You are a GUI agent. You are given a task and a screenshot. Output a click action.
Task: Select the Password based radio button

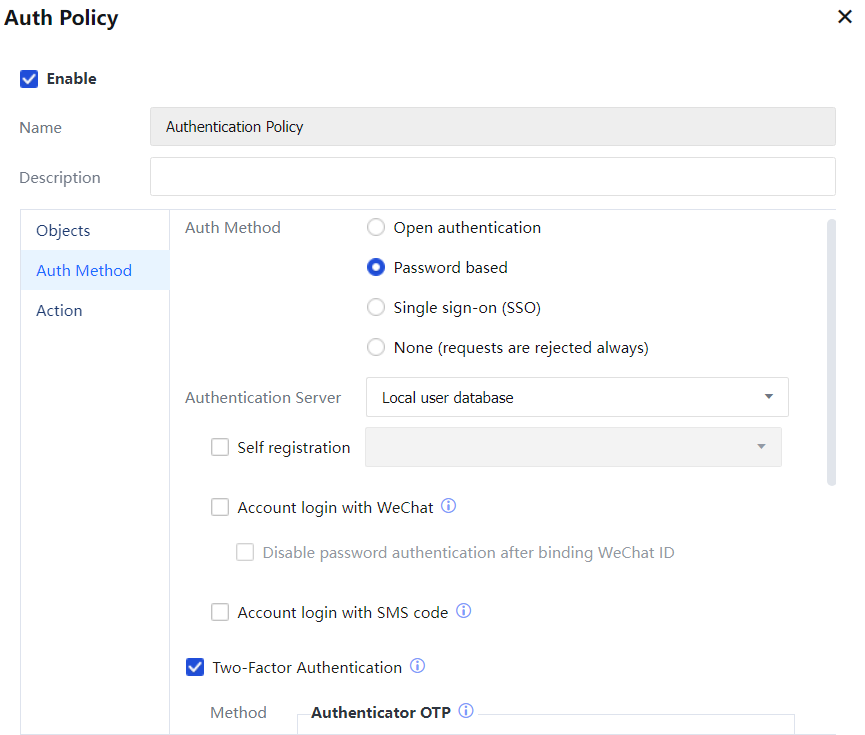(376, 268)
